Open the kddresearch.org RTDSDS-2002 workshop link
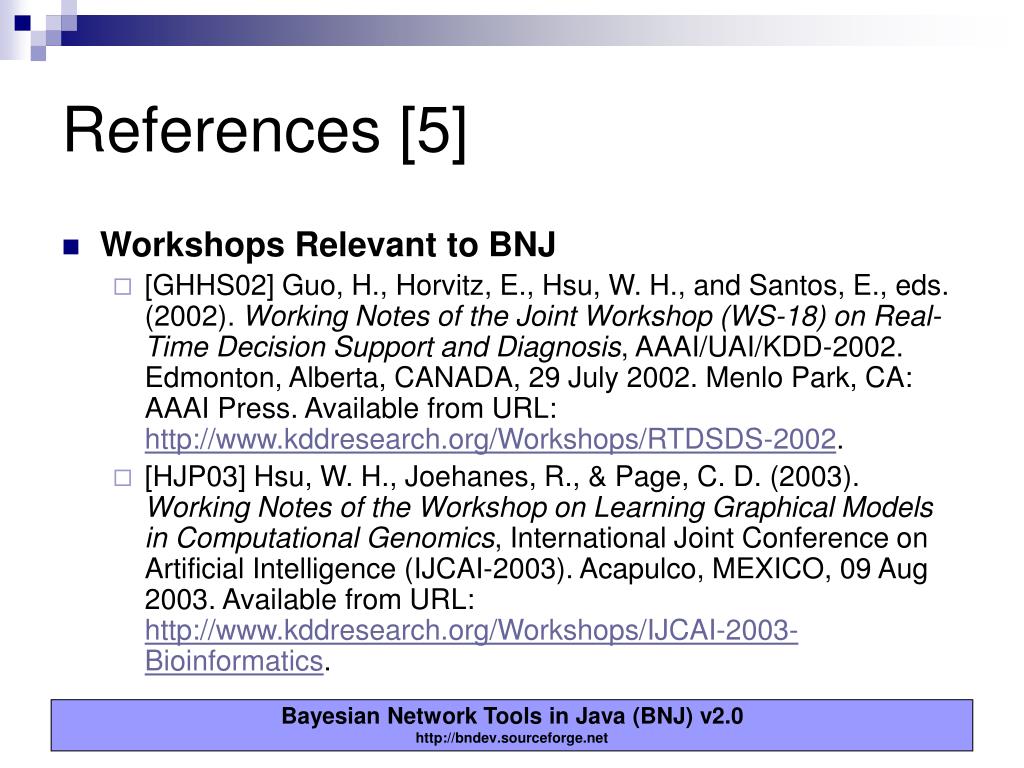This screenshot has width=1024, height=768. tap(490, 439)
